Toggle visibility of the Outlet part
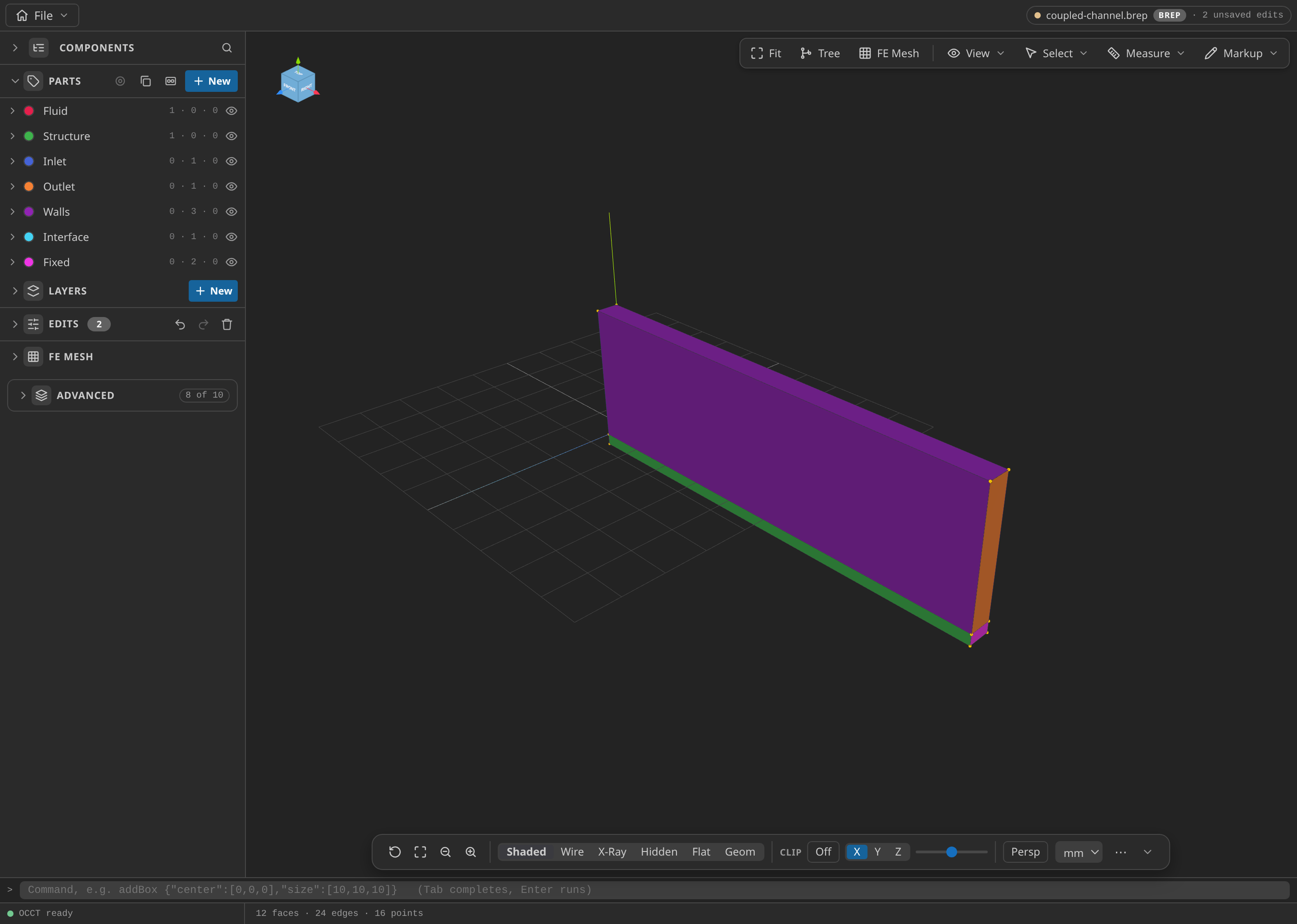 point(231,186)
